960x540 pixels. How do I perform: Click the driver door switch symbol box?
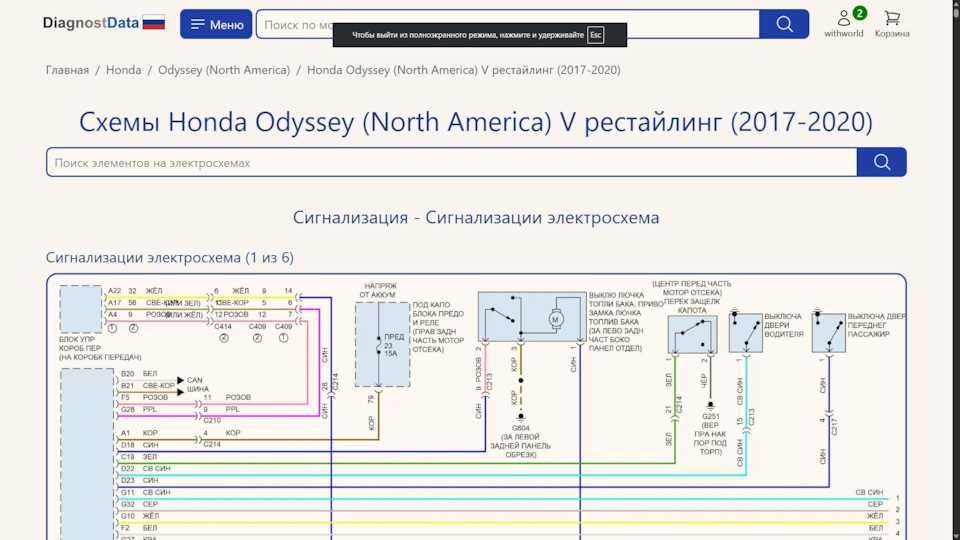pyautogui.click(x=746, y=332)
